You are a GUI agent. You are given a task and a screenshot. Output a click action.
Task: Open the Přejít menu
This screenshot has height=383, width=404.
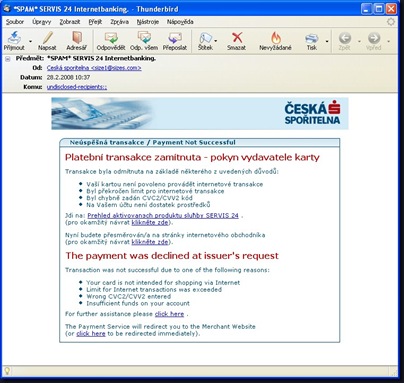pos(95,22)
